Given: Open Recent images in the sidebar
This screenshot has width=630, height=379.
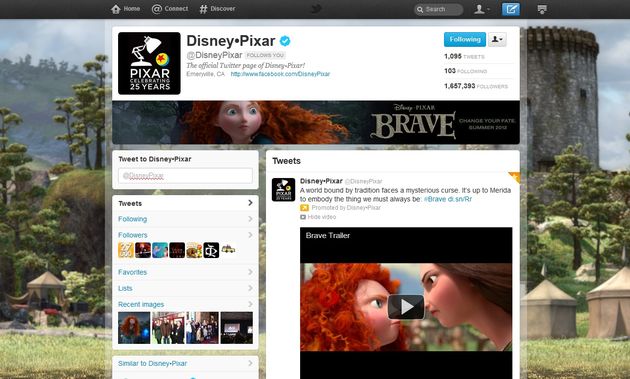Looking at the screenshot, I should (141, 304).
